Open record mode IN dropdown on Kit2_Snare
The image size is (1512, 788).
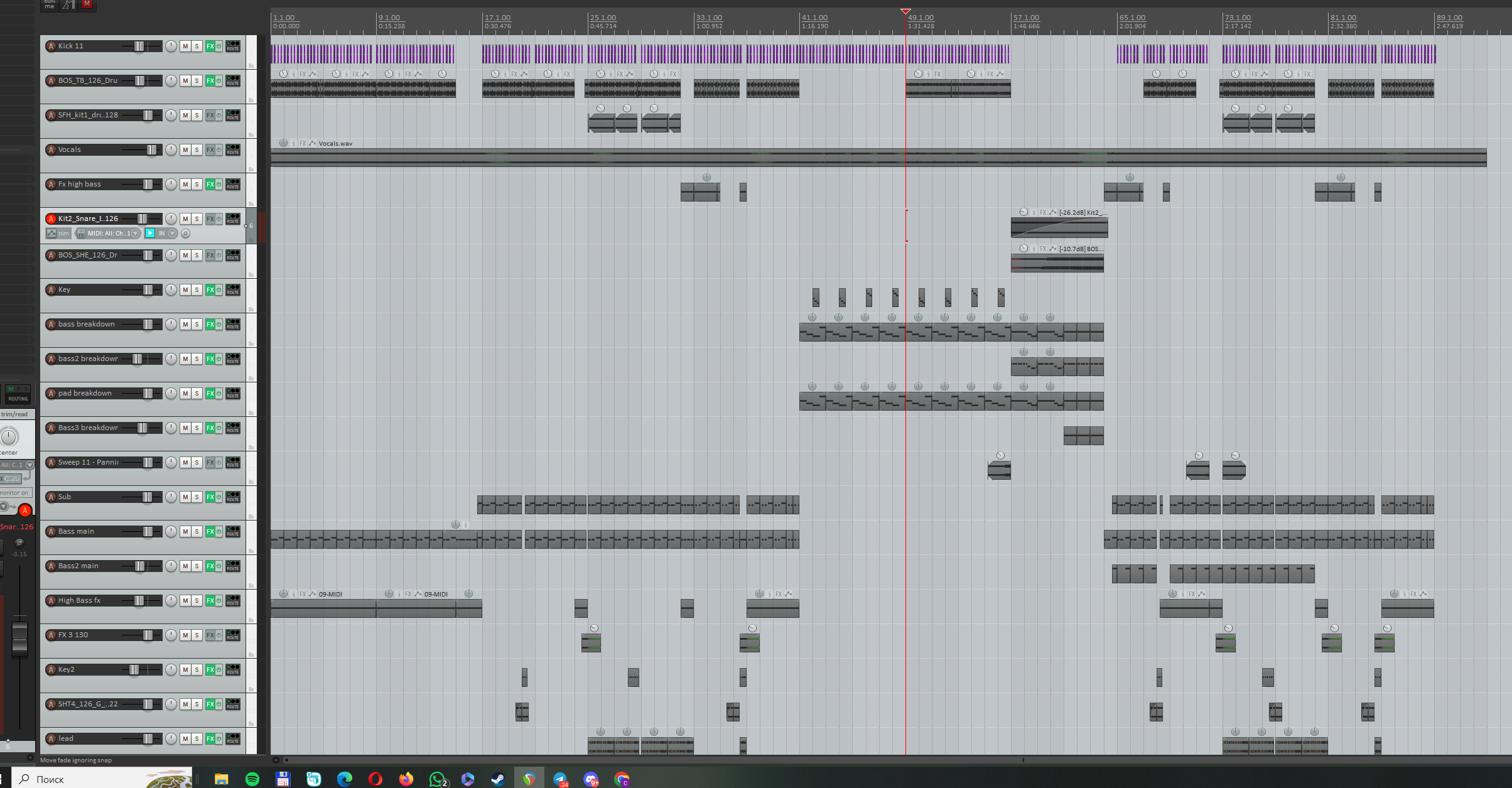[x=173, y=233]
